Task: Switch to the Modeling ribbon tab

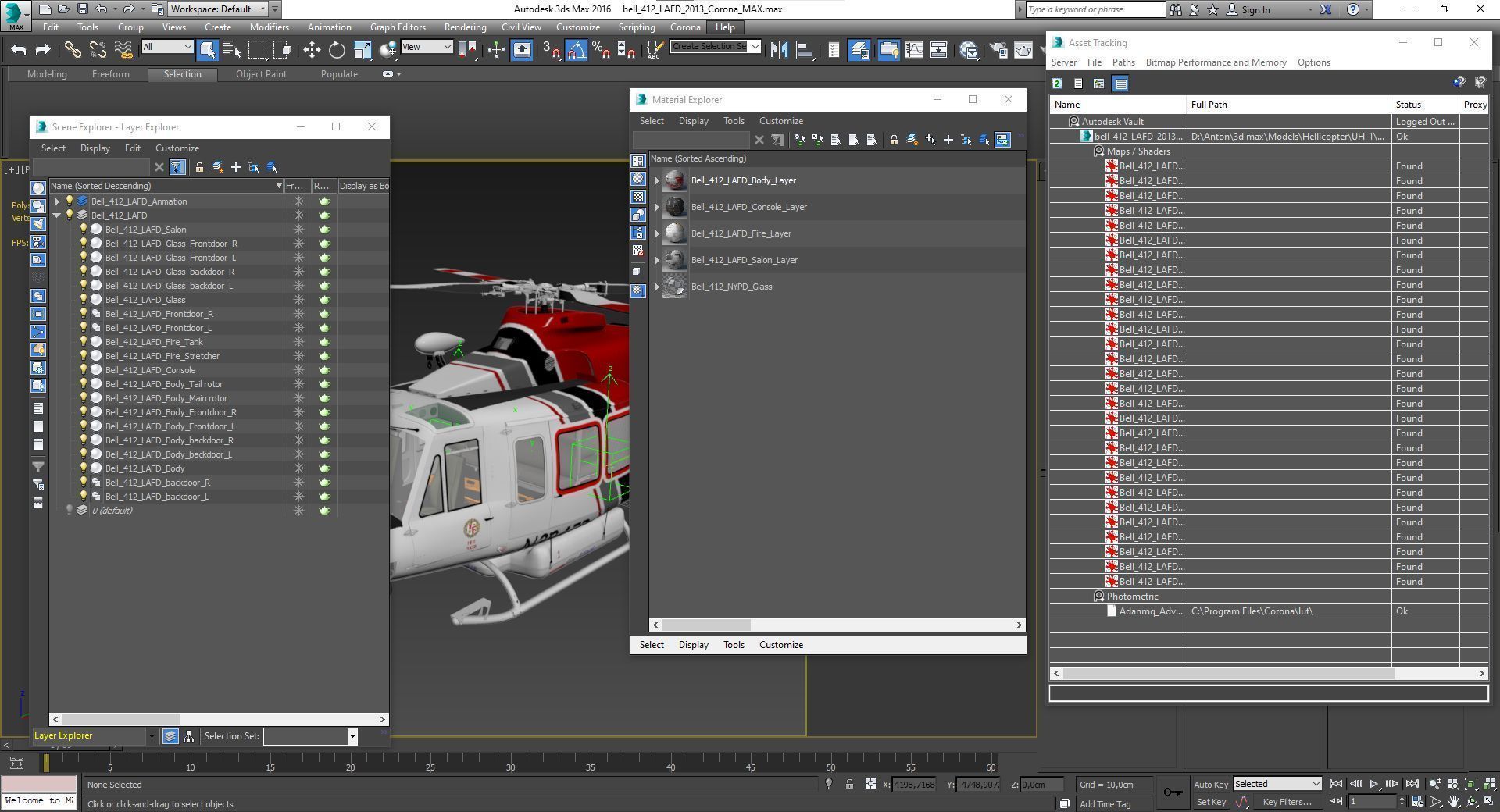Action: [x=47, y=74]
